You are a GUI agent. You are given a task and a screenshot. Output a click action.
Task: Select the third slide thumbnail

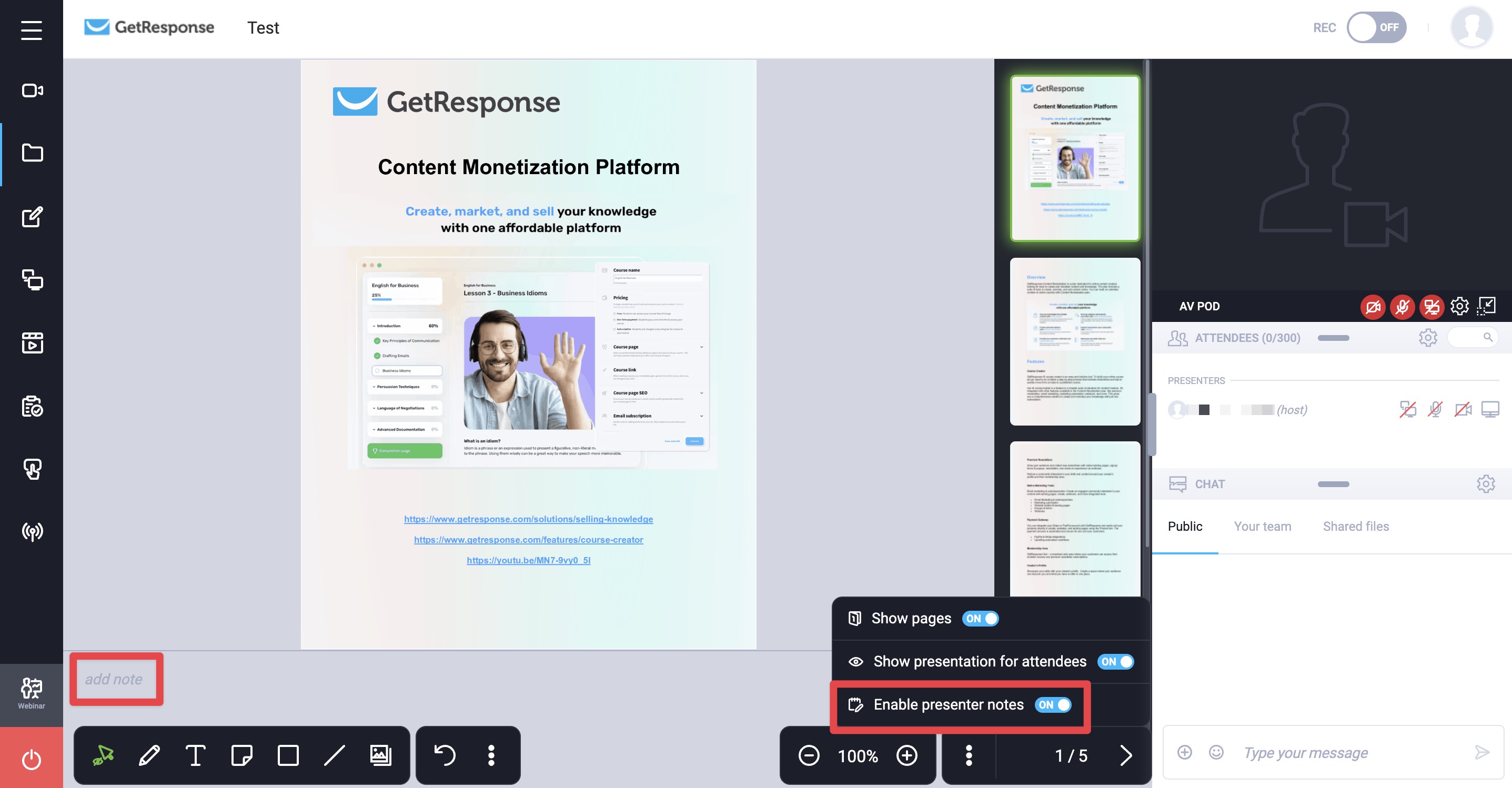pyautogui.click(x=1074, y=519)
